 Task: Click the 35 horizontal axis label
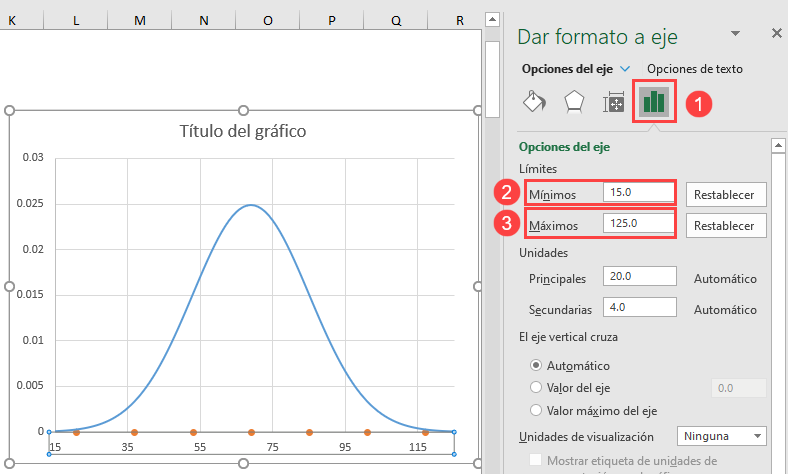[x=127, y=447]
